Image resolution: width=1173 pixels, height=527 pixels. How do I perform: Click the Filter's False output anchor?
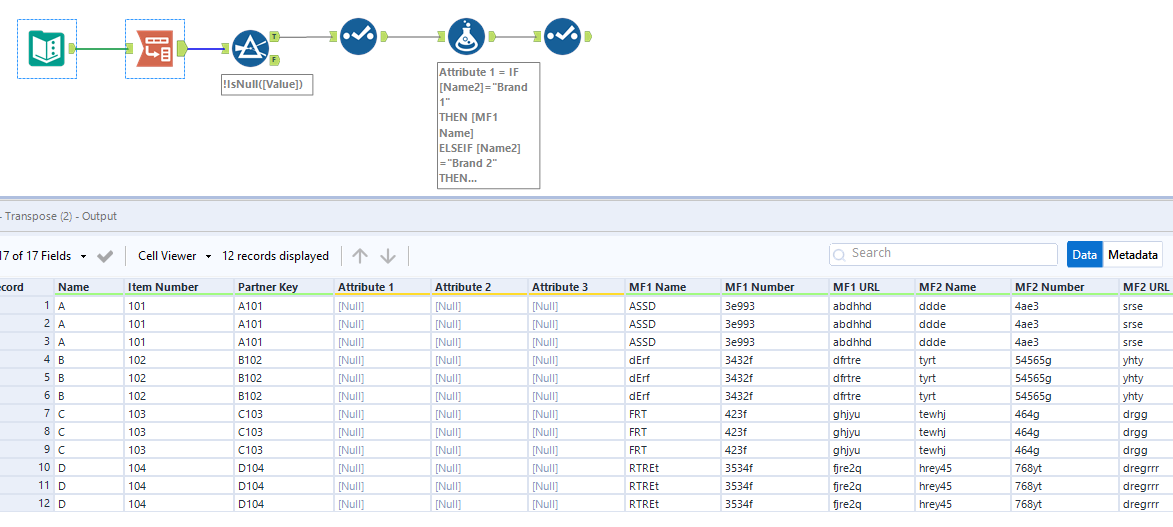(275, 61)
